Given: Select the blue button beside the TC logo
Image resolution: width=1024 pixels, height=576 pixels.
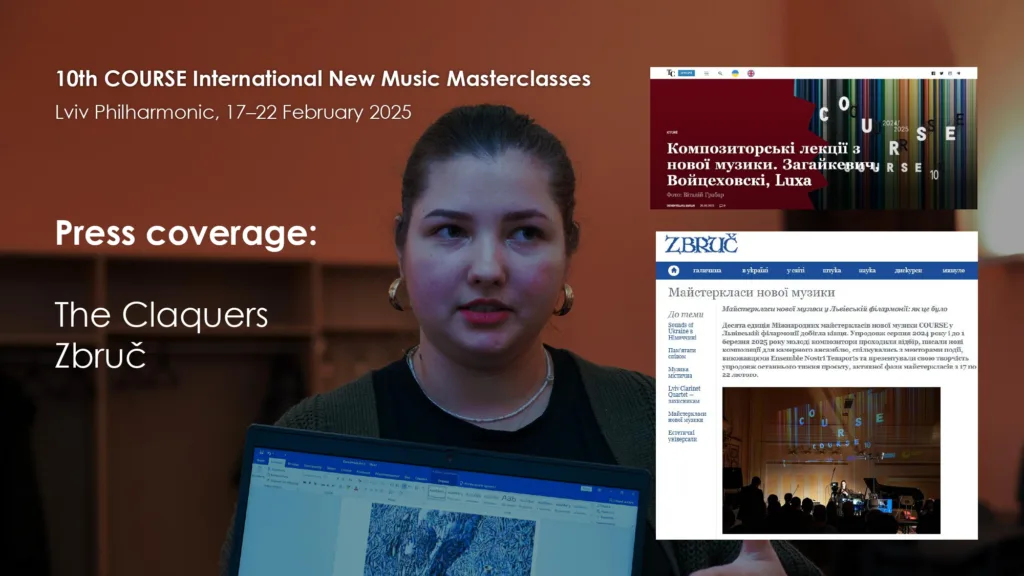Looking at the screenshot, I should [x=686, y=73].
